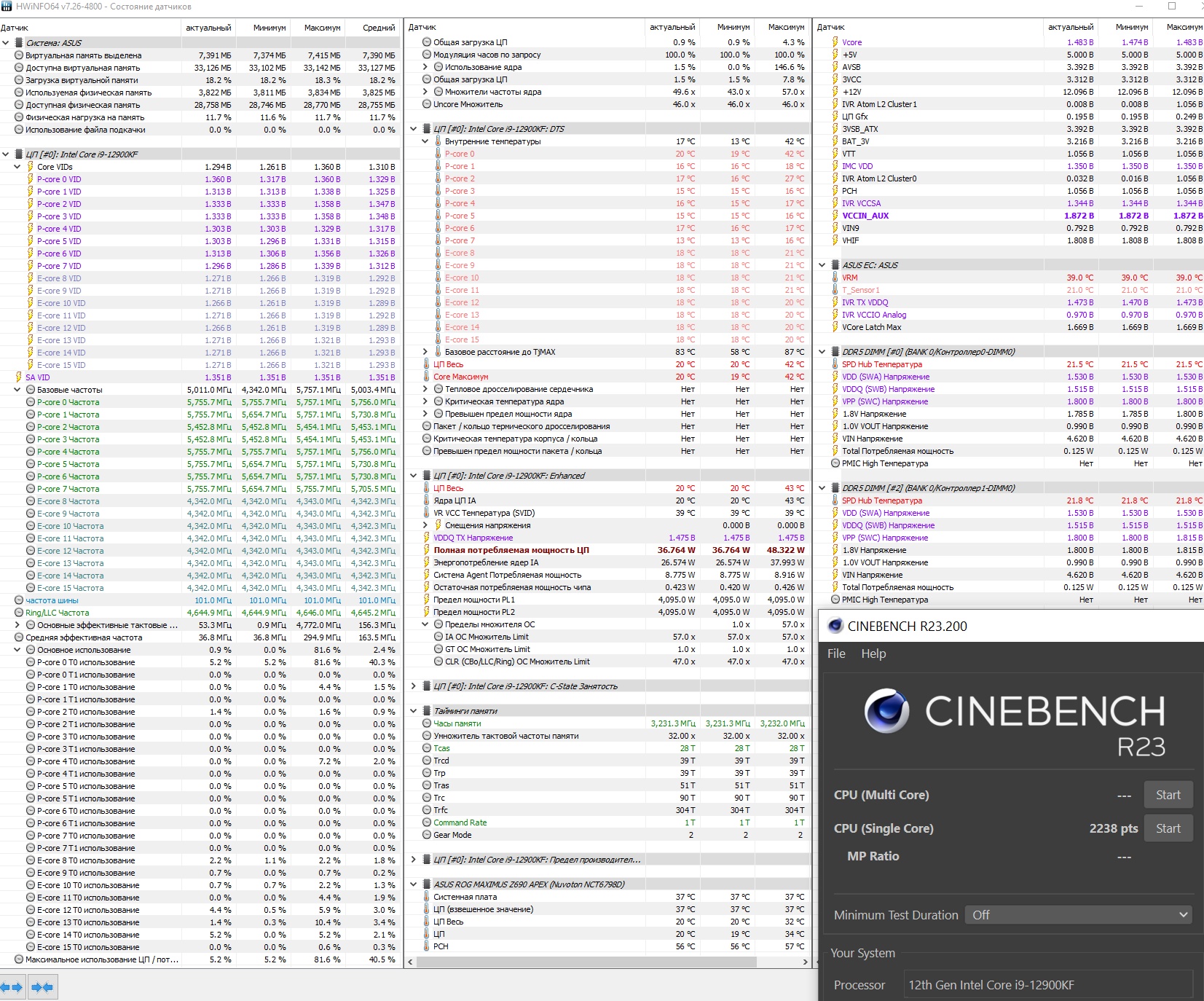This screenshot has width=1204, height=1001.
Task: Select the Uncore Множитель row
Action: coord(608,104)
